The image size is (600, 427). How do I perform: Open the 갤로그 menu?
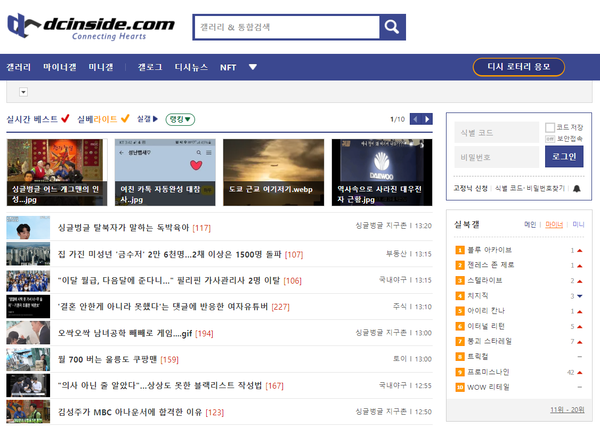click(150, 67)
